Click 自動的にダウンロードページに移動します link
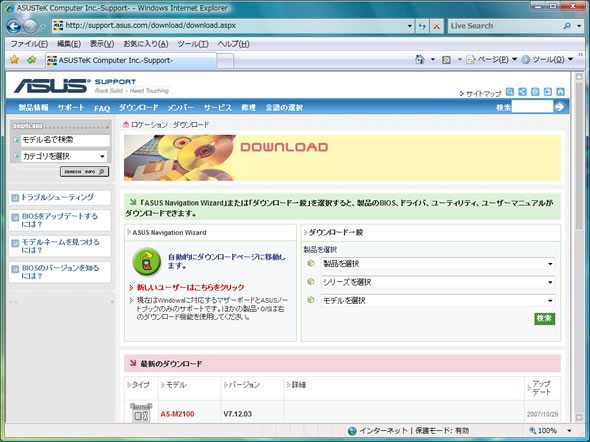 coord(227,261)
